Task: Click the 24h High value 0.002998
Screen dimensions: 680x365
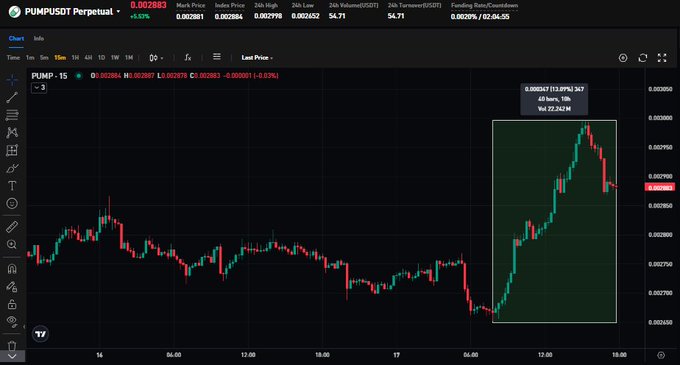Action: (268, 16)
